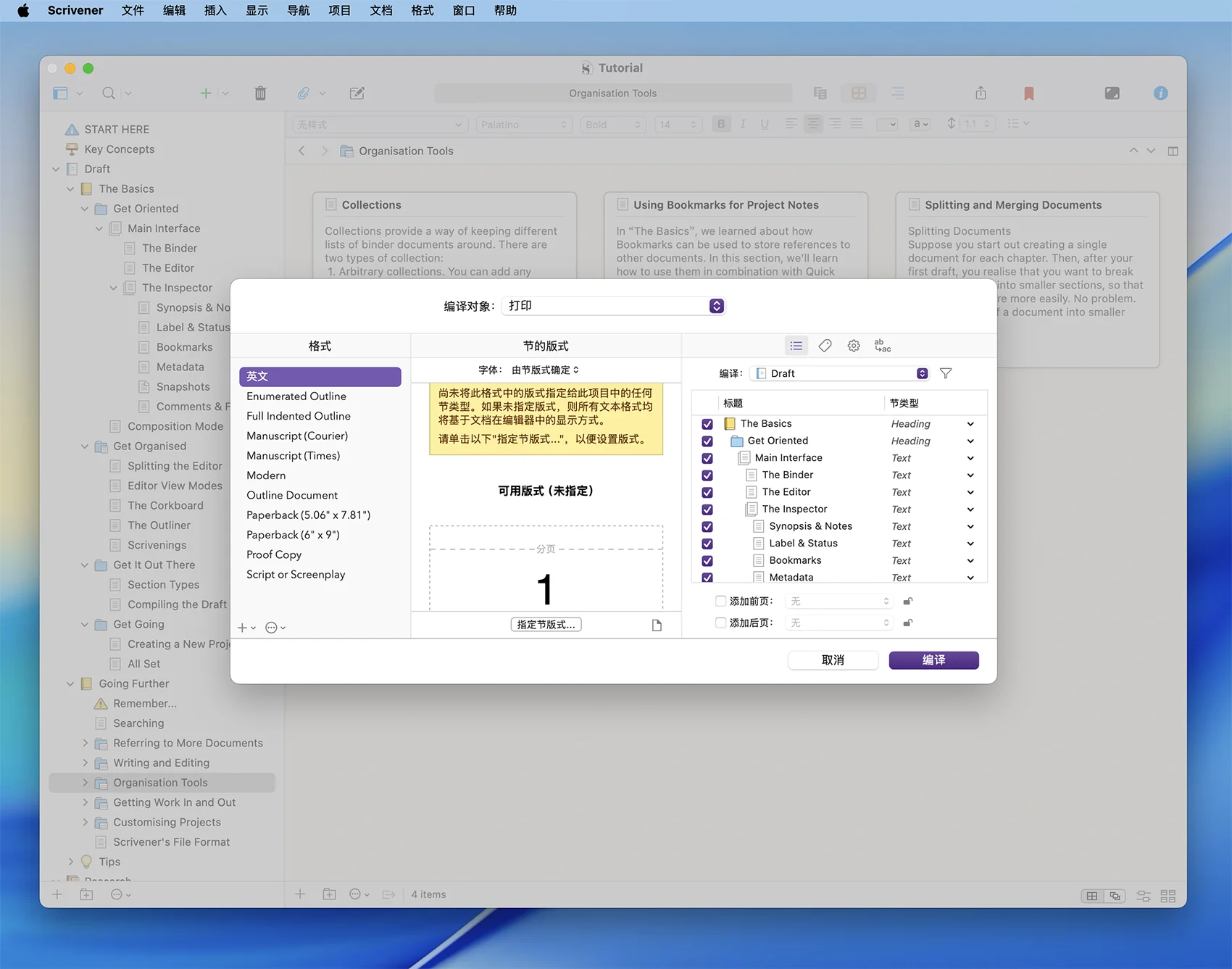Enable the 添加后页 checkbox

[720, 623]
